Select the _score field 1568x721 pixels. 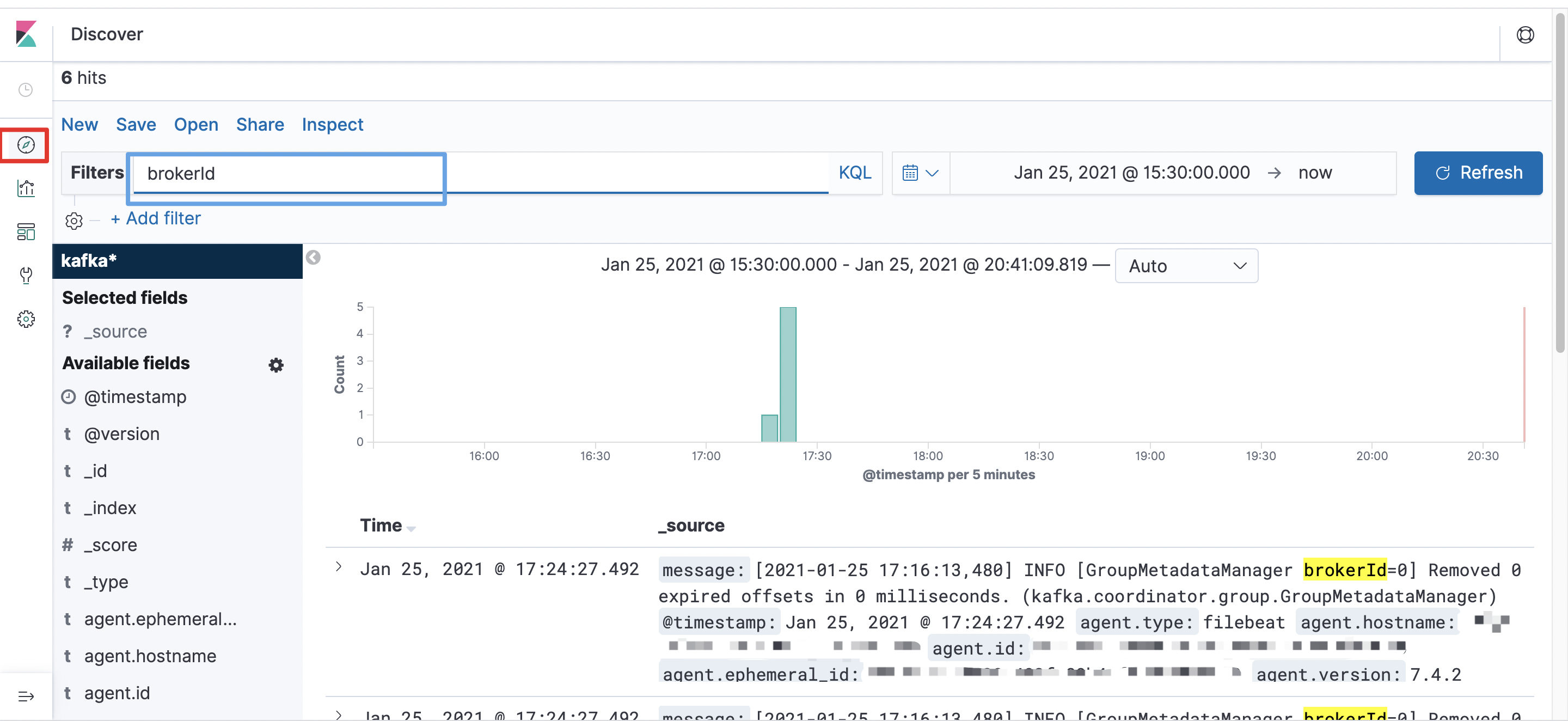click(111, 545)
